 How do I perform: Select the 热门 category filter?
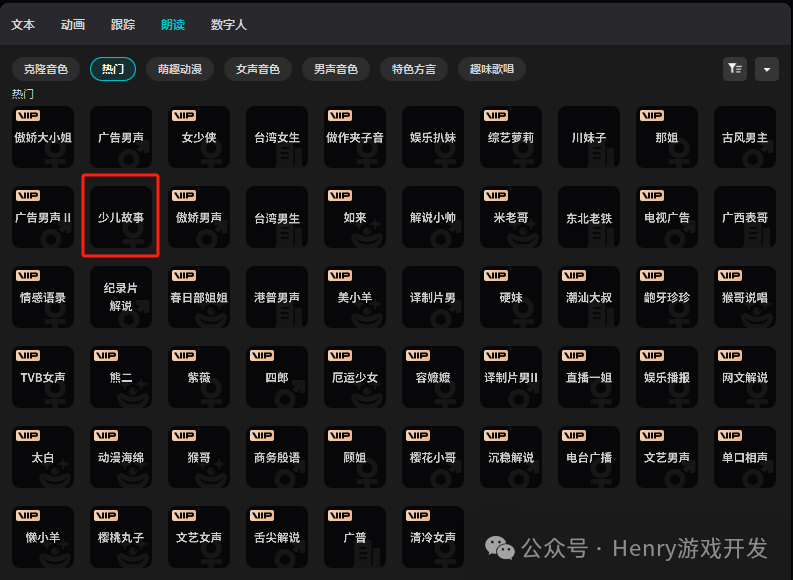pos(113,69)
